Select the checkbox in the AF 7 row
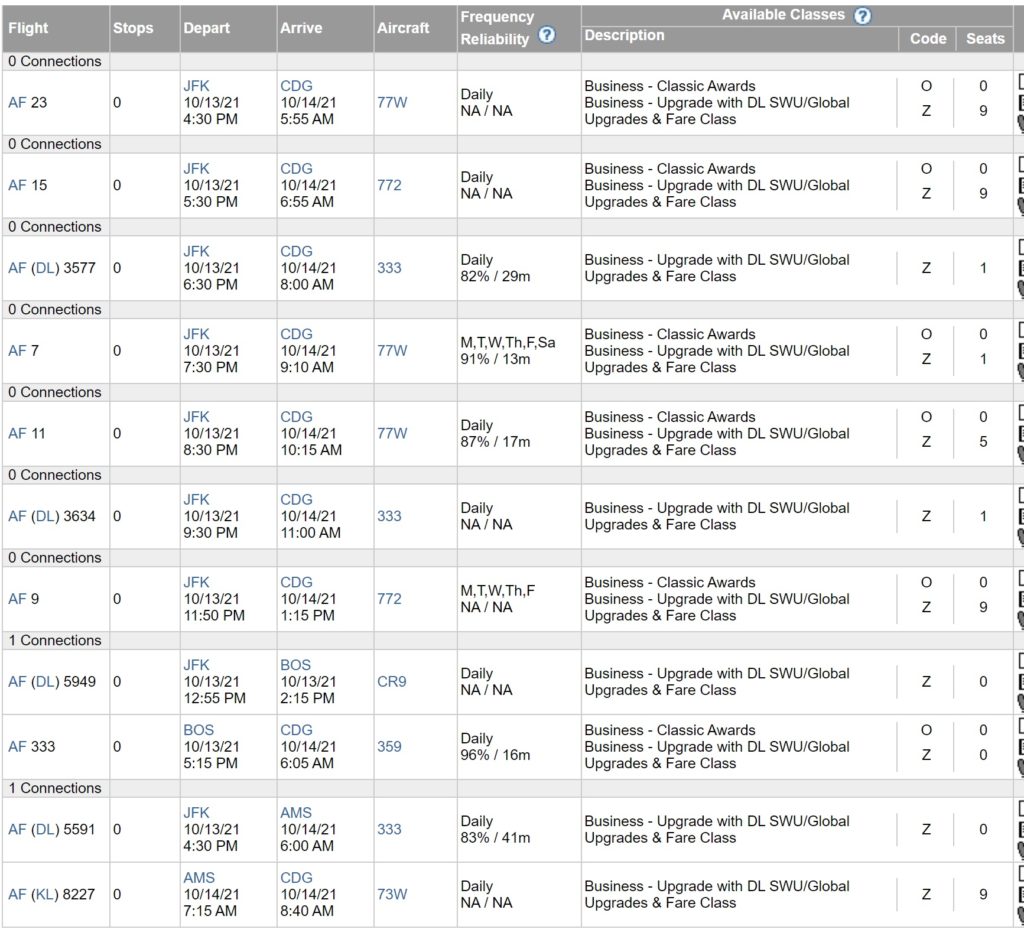1024x939 pixels. pyautogui.click(x=1020, y=329)
